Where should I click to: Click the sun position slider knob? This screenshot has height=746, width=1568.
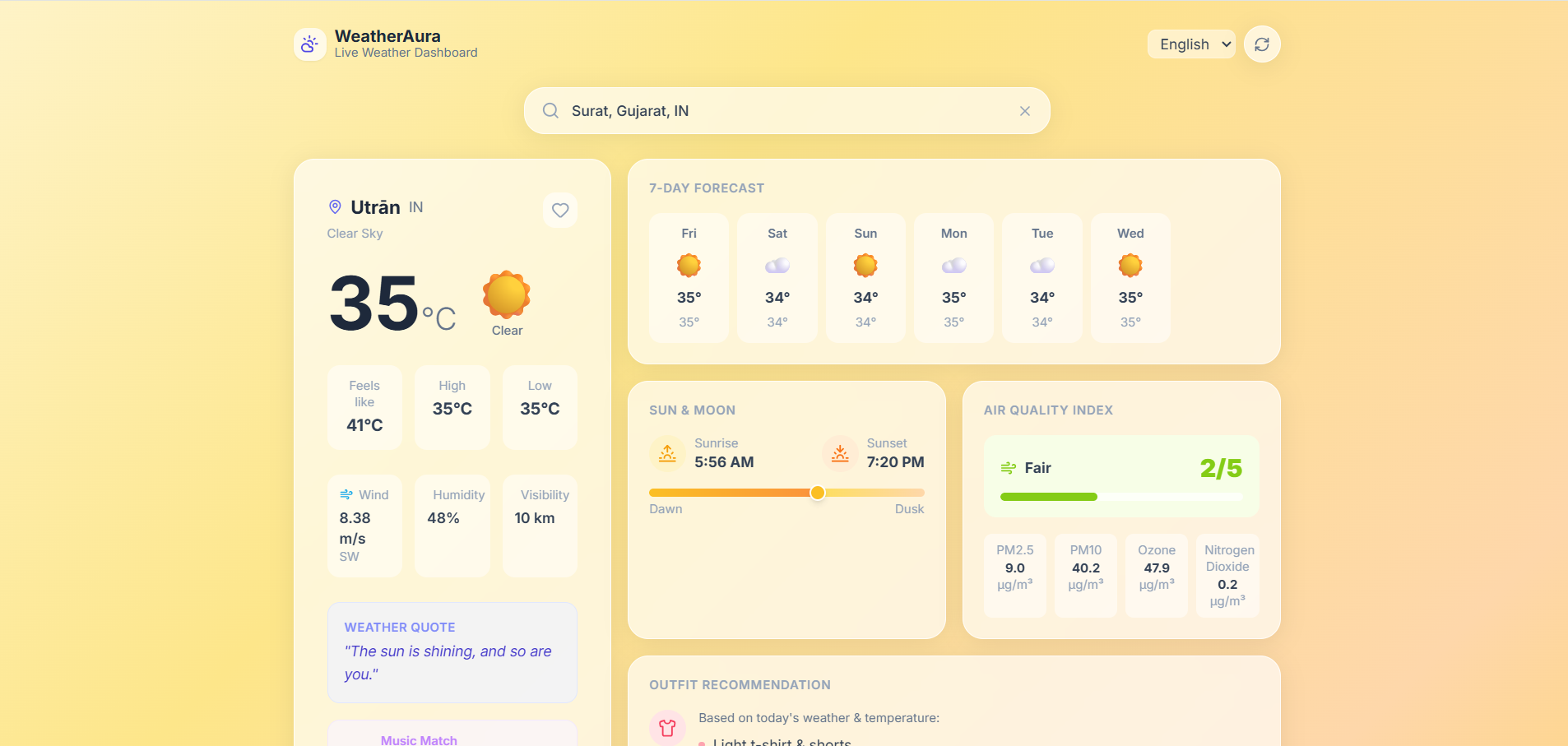pos(818,493)
